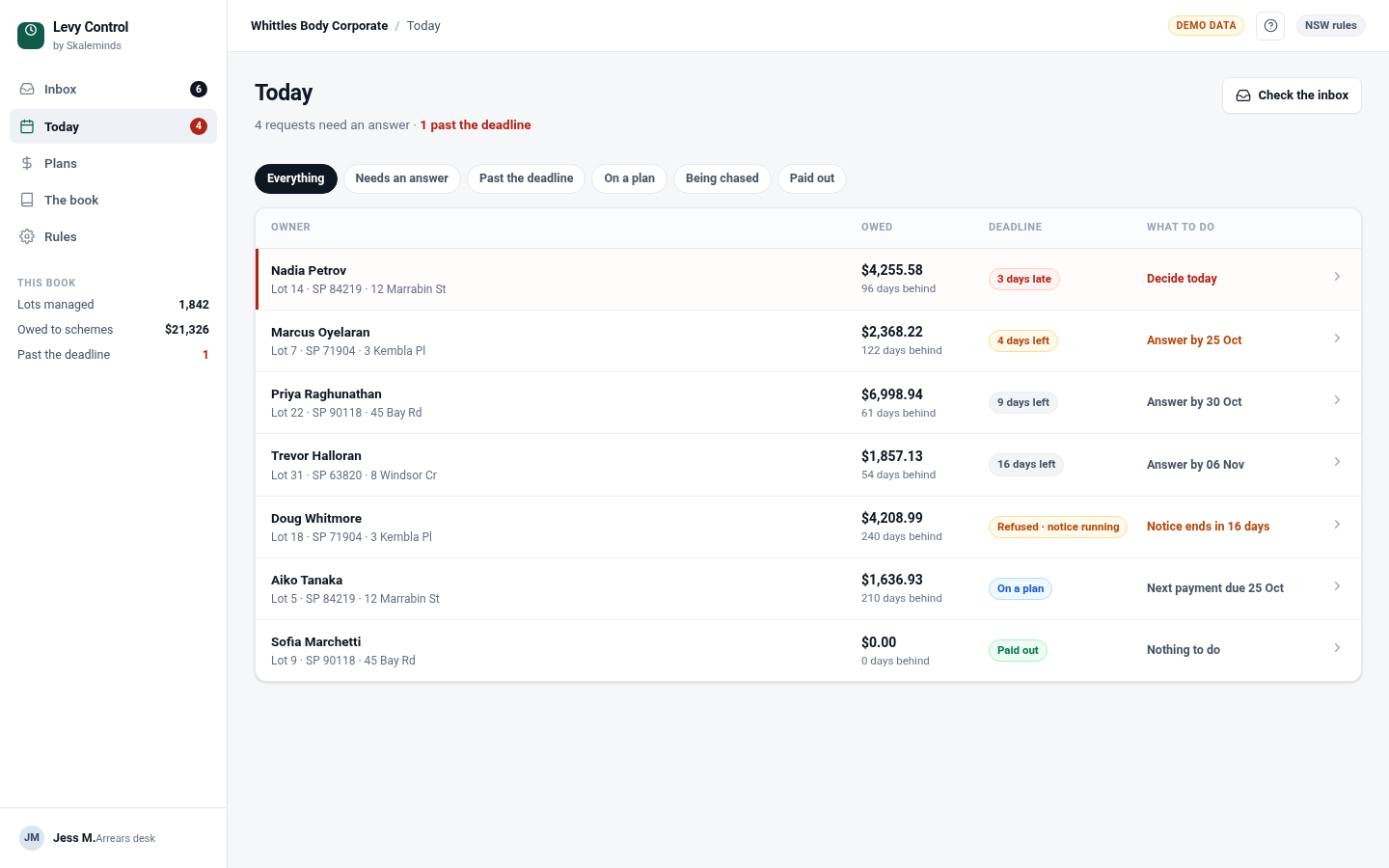Select the Needs an answer filter
1389x868 pixels.
tap(401, 178)
